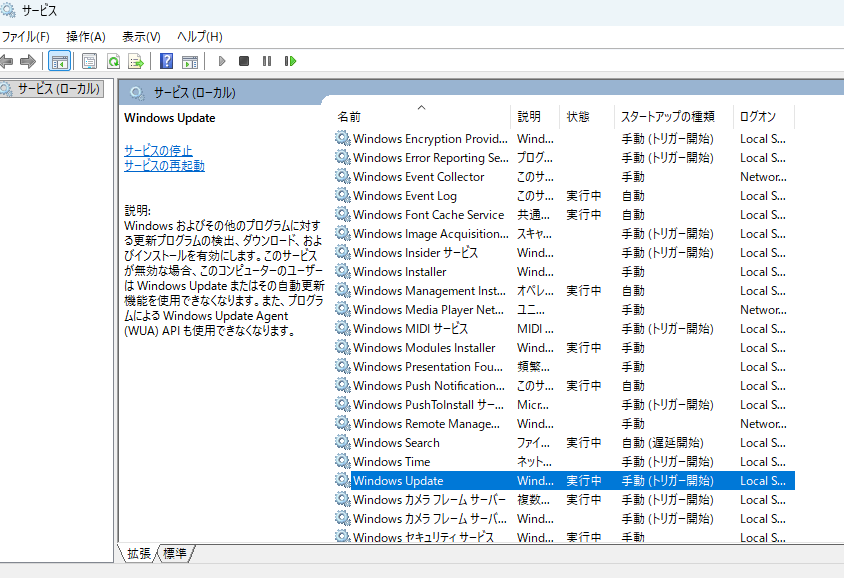The height and width of the screenshot is (578, 844).
Task: Click gear icon beside Windows Modules Installer
Action: (342, 347)
